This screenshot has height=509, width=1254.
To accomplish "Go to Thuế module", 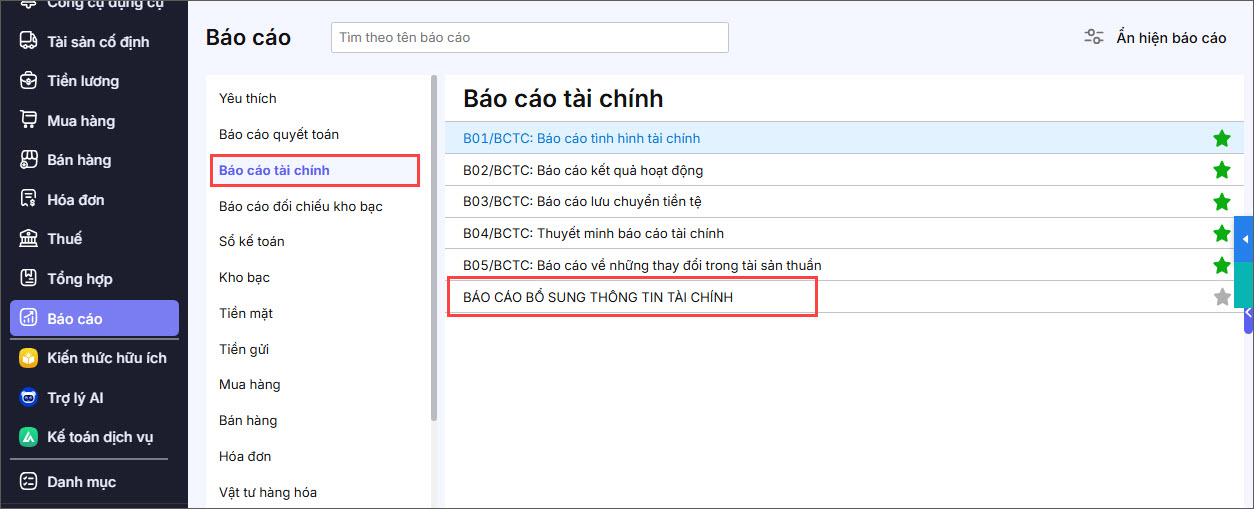I will [x=64, y=239].
